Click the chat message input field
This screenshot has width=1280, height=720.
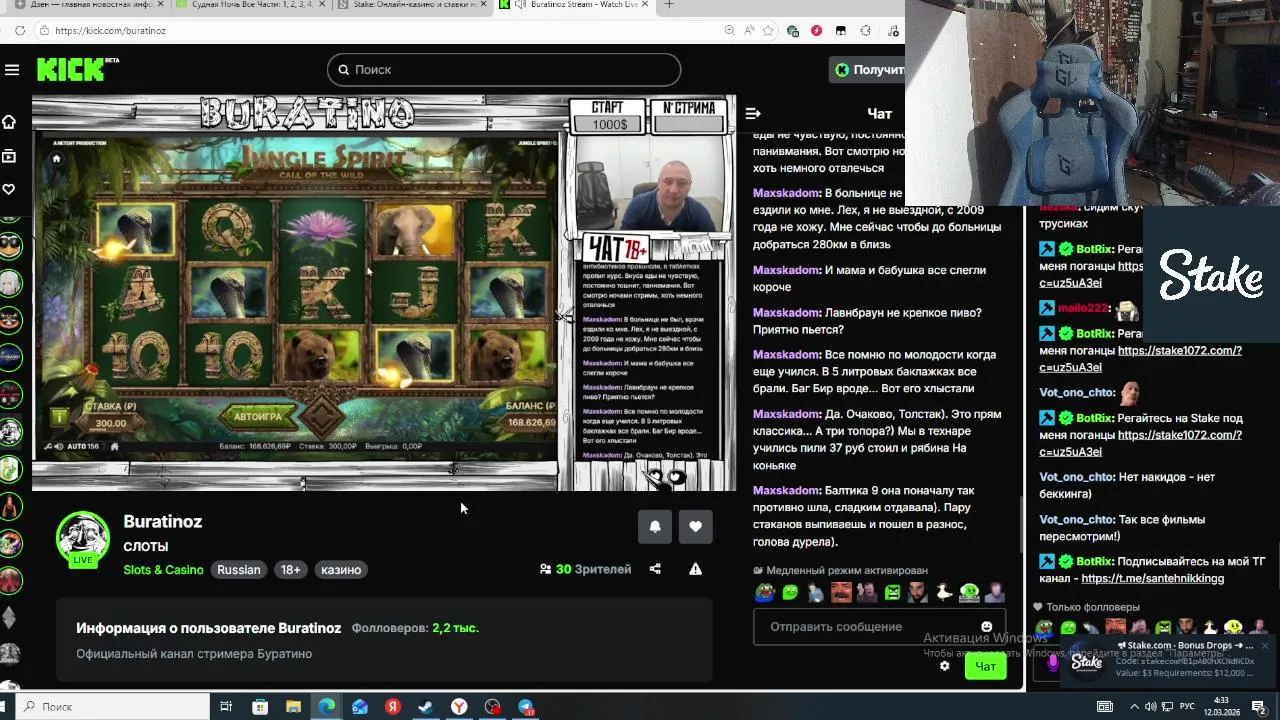tap(879, 627)
